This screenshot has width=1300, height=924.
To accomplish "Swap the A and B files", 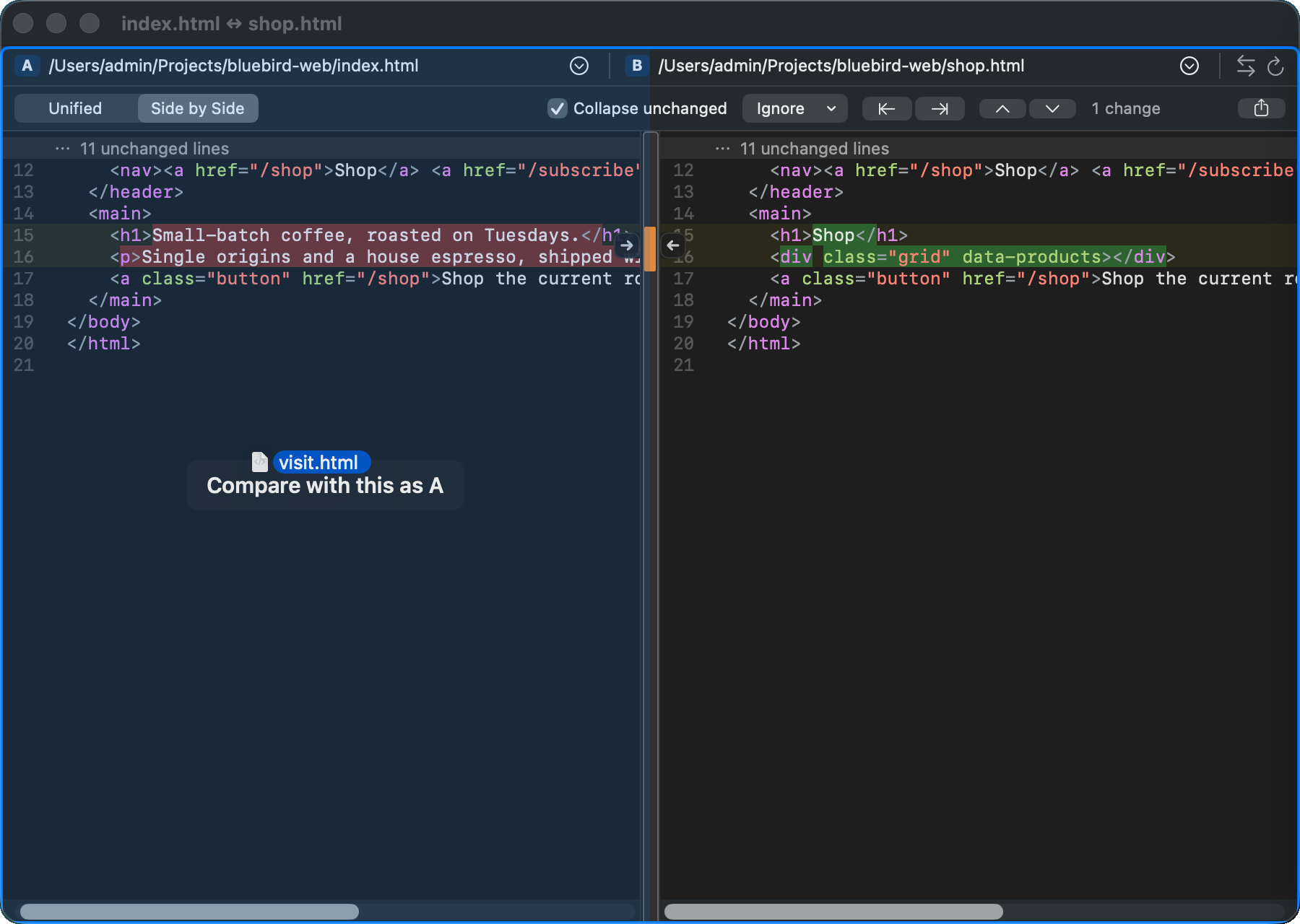I will 1246,66.
